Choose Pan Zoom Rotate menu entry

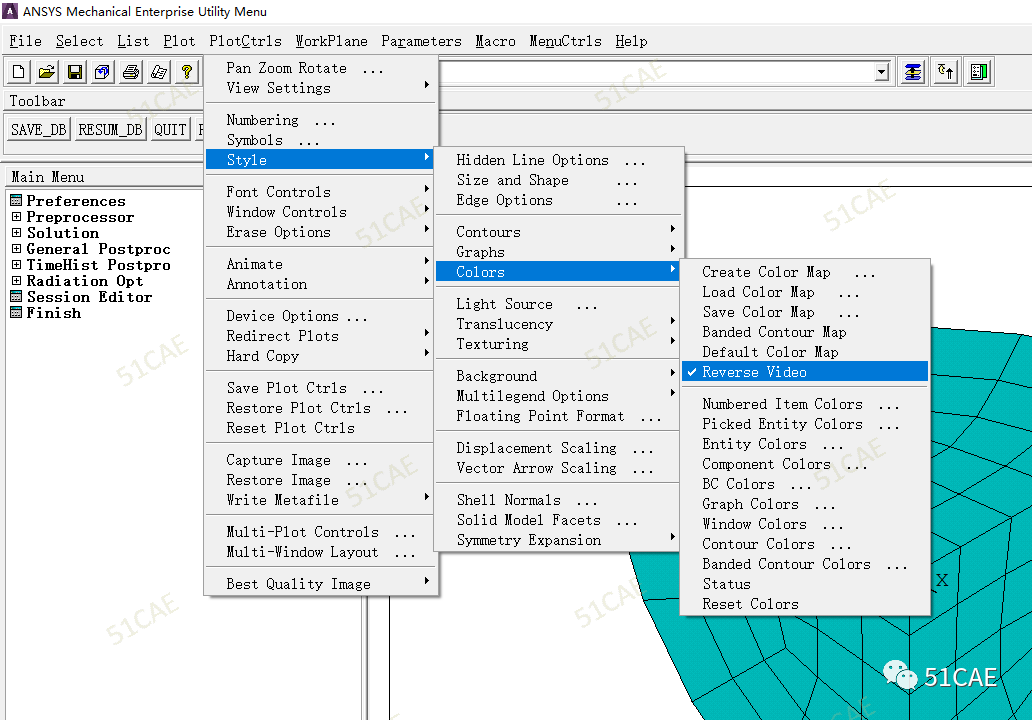pos(321,68)
